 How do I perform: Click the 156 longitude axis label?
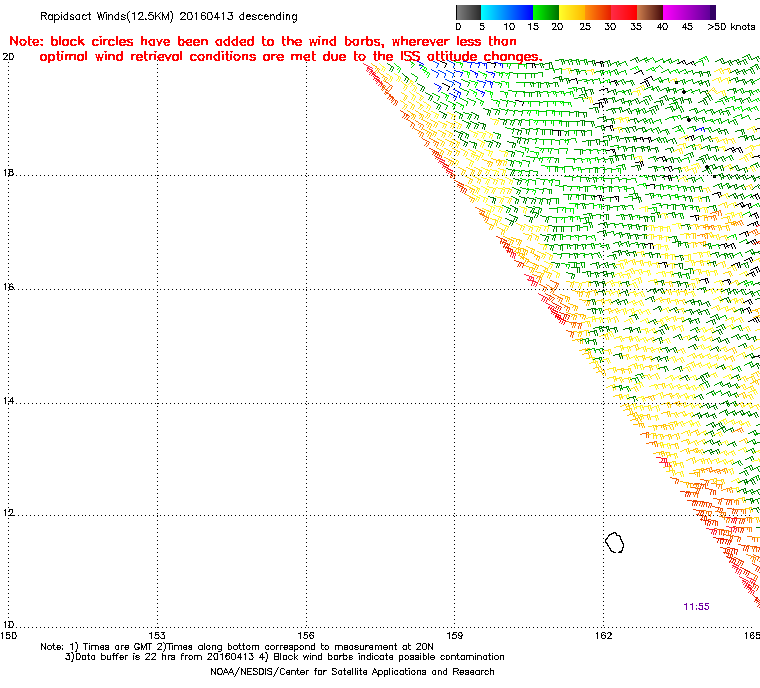[x=306, y=635]
